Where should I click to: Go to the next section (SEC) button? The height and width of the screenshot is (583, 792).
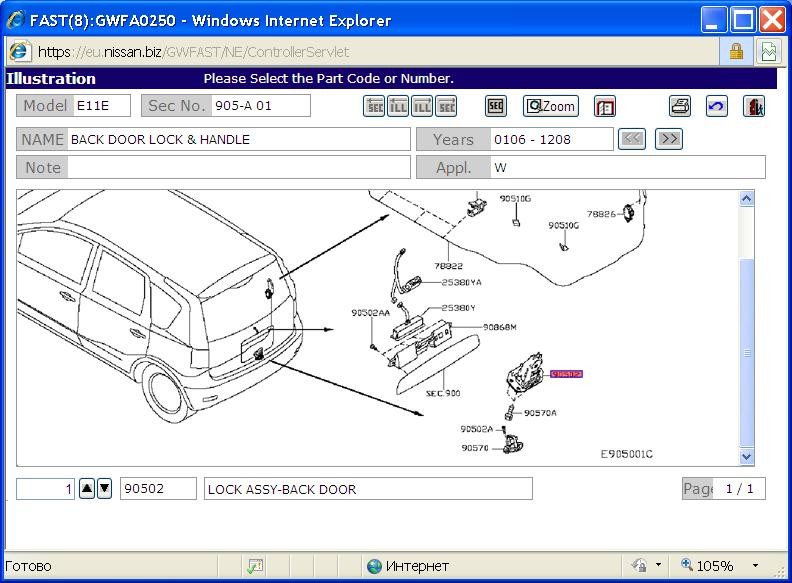[446, 106]
